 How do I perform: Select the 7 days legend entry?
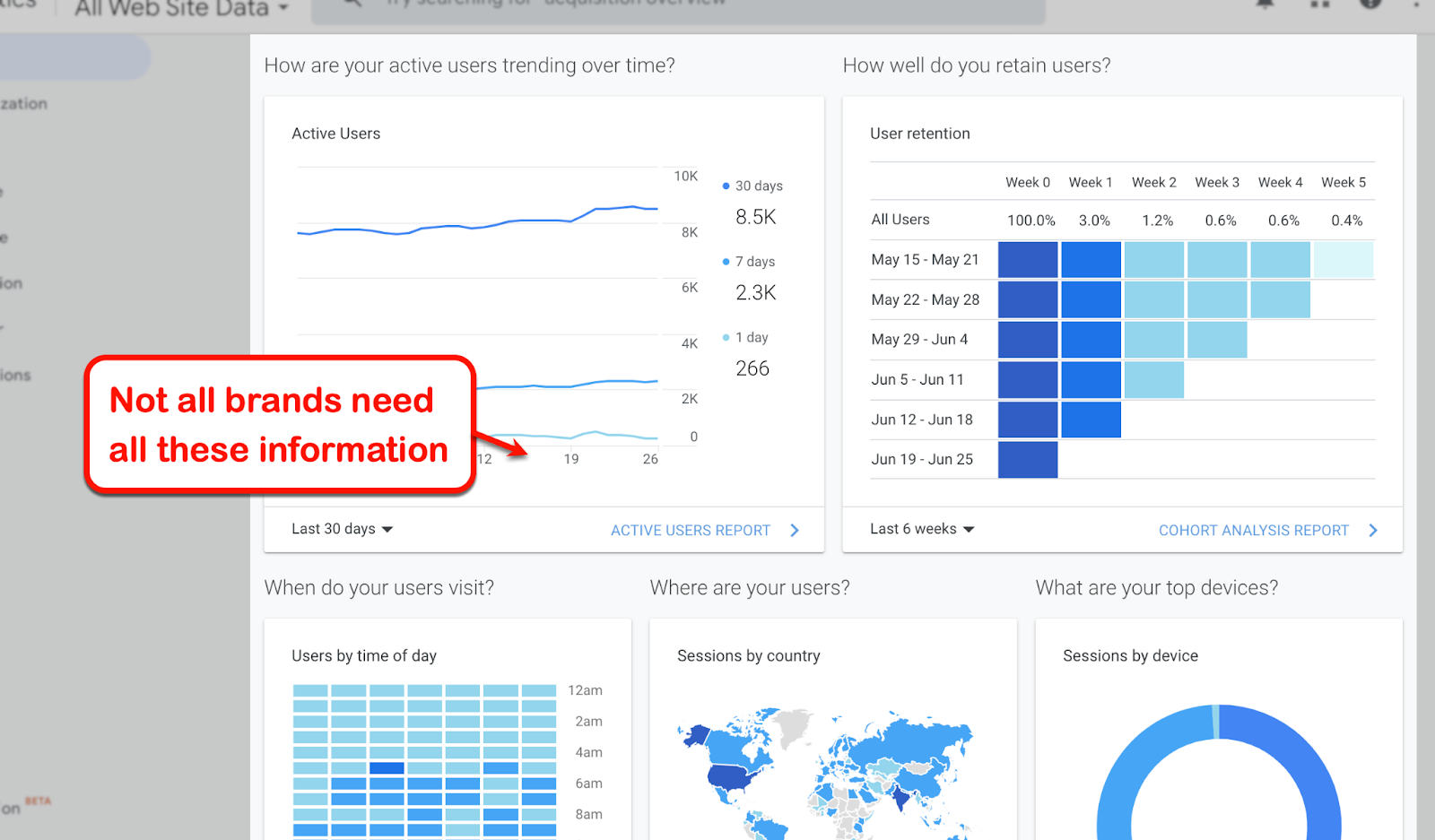click(x=749, y=262)
